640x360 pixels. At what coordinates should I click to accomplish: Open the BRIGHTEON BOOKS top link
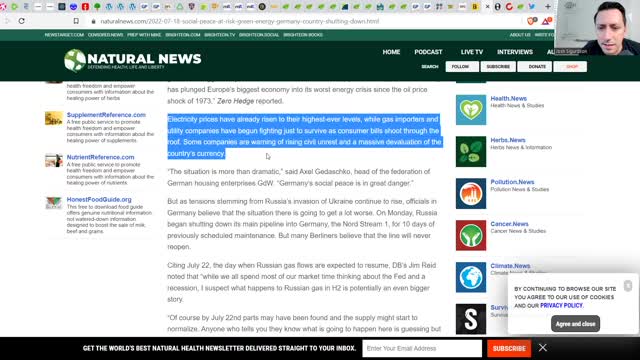pos(303,35)
